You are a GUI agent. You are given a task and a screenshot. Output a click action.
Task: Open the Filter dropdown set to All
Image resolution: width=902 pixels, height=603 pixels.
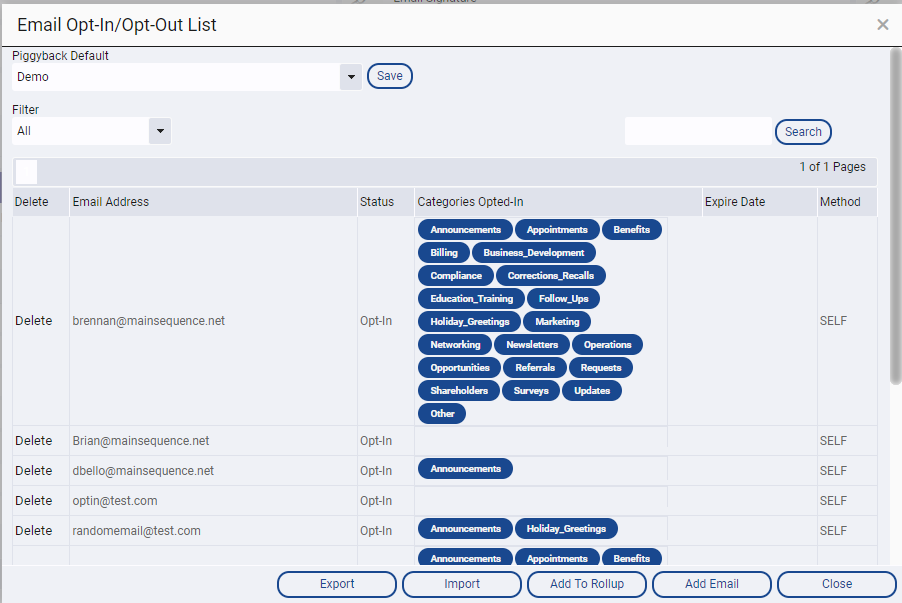(x=160, y=131)
